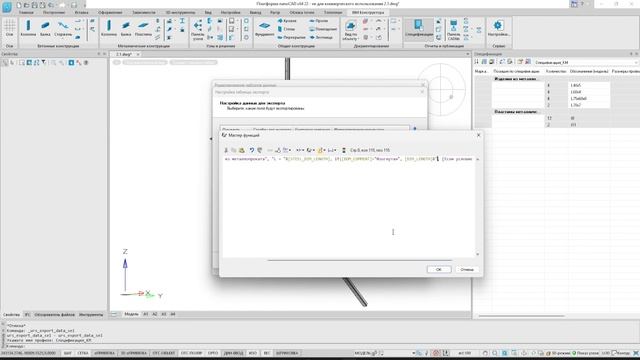Click undo icon in Мастер функций toolbar
Image resolution: width=640 pixels, height=360 pixels.
tap(251, 150)
